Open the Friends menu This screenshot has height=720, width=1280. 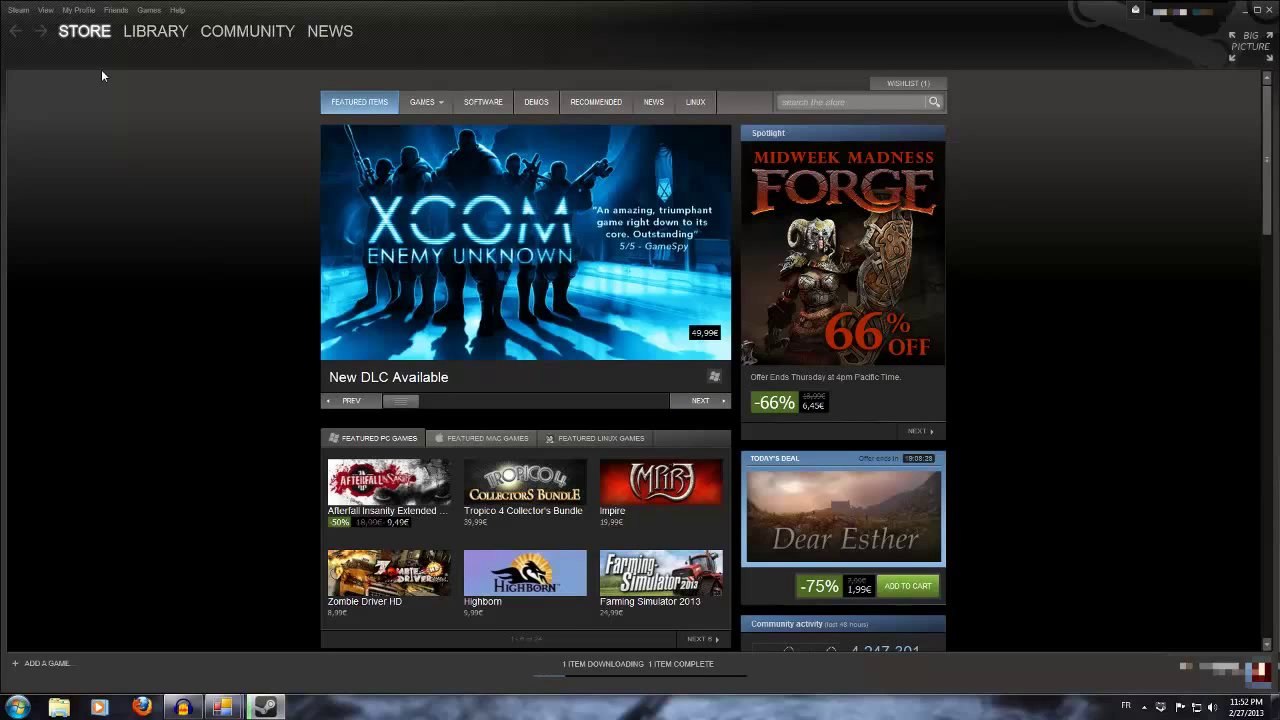116,10
